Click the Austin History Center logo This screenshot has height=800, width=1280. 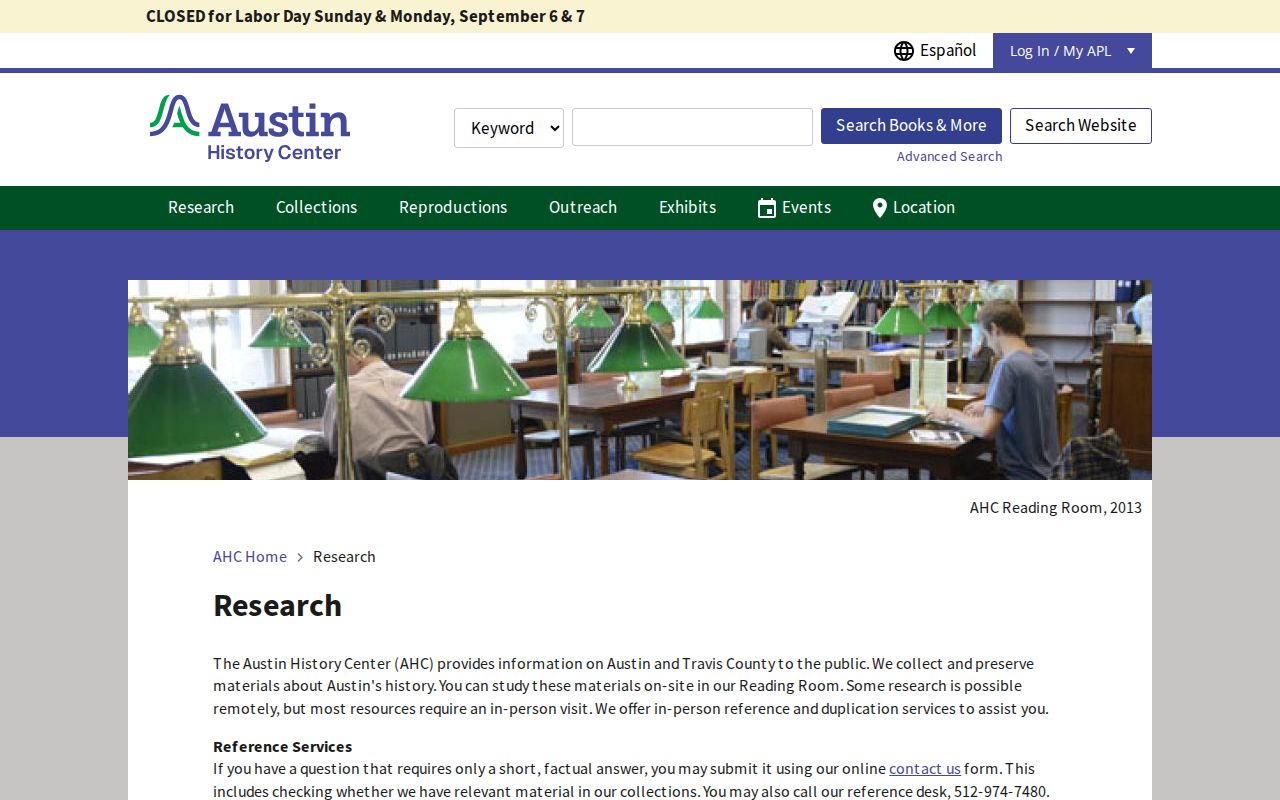coord(250,128)
